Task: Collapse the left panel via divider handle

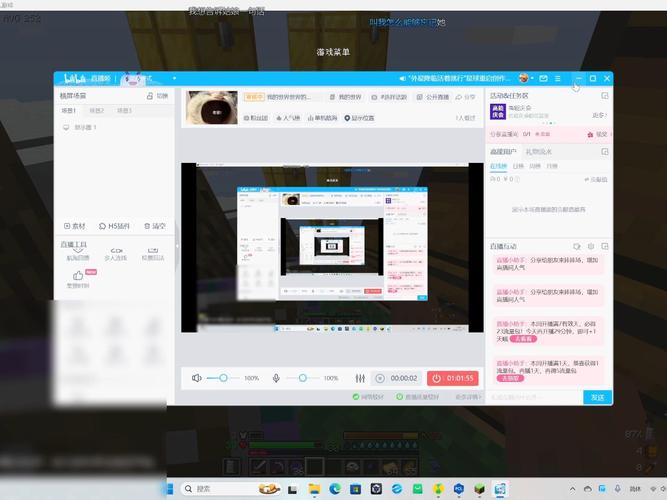Action: tap(177, 246)
